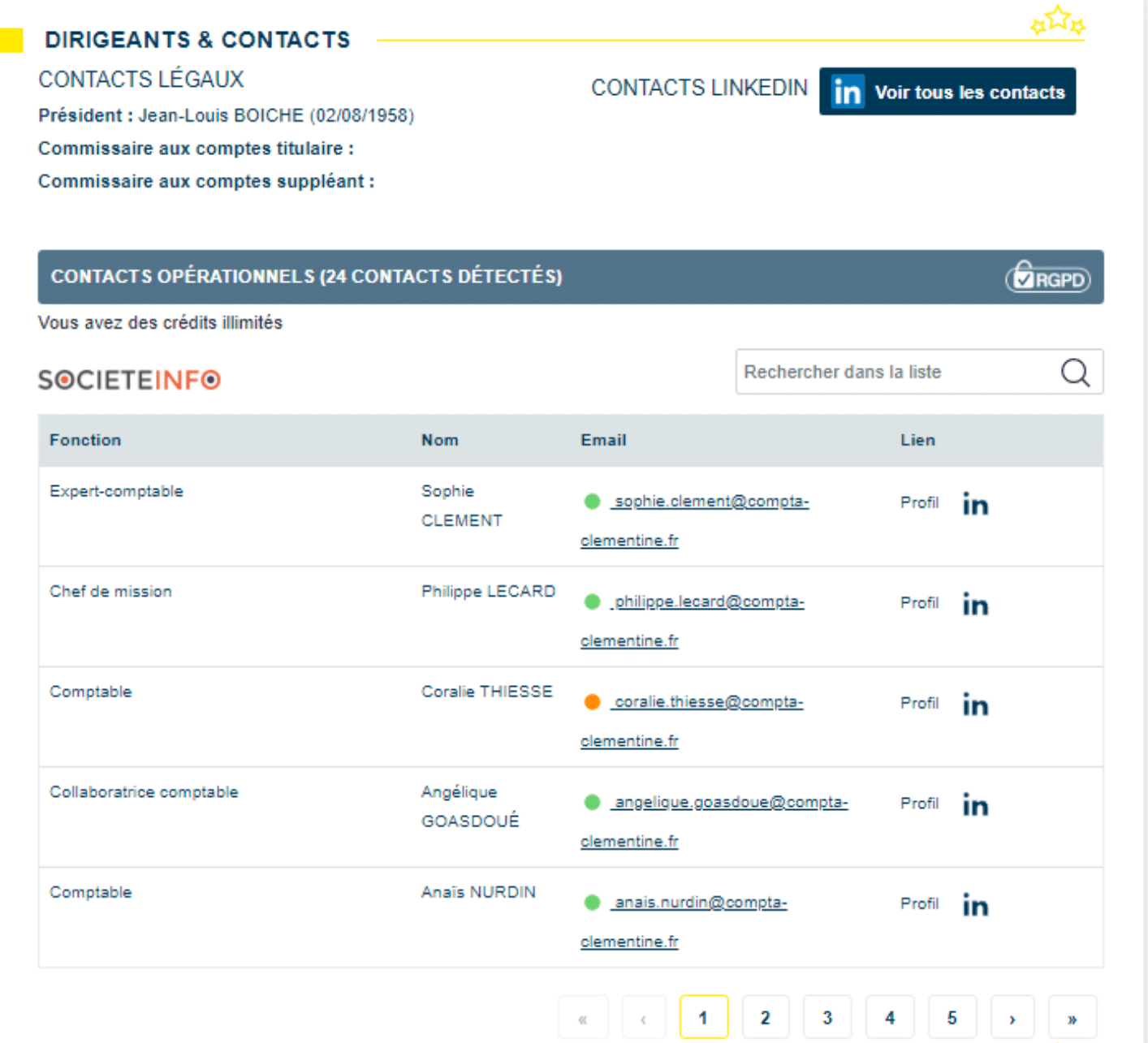The width and height of the screenshot is (1148, 1043).
Task: Click the RGPD padlock badge
Action: tap(1047, 278)
